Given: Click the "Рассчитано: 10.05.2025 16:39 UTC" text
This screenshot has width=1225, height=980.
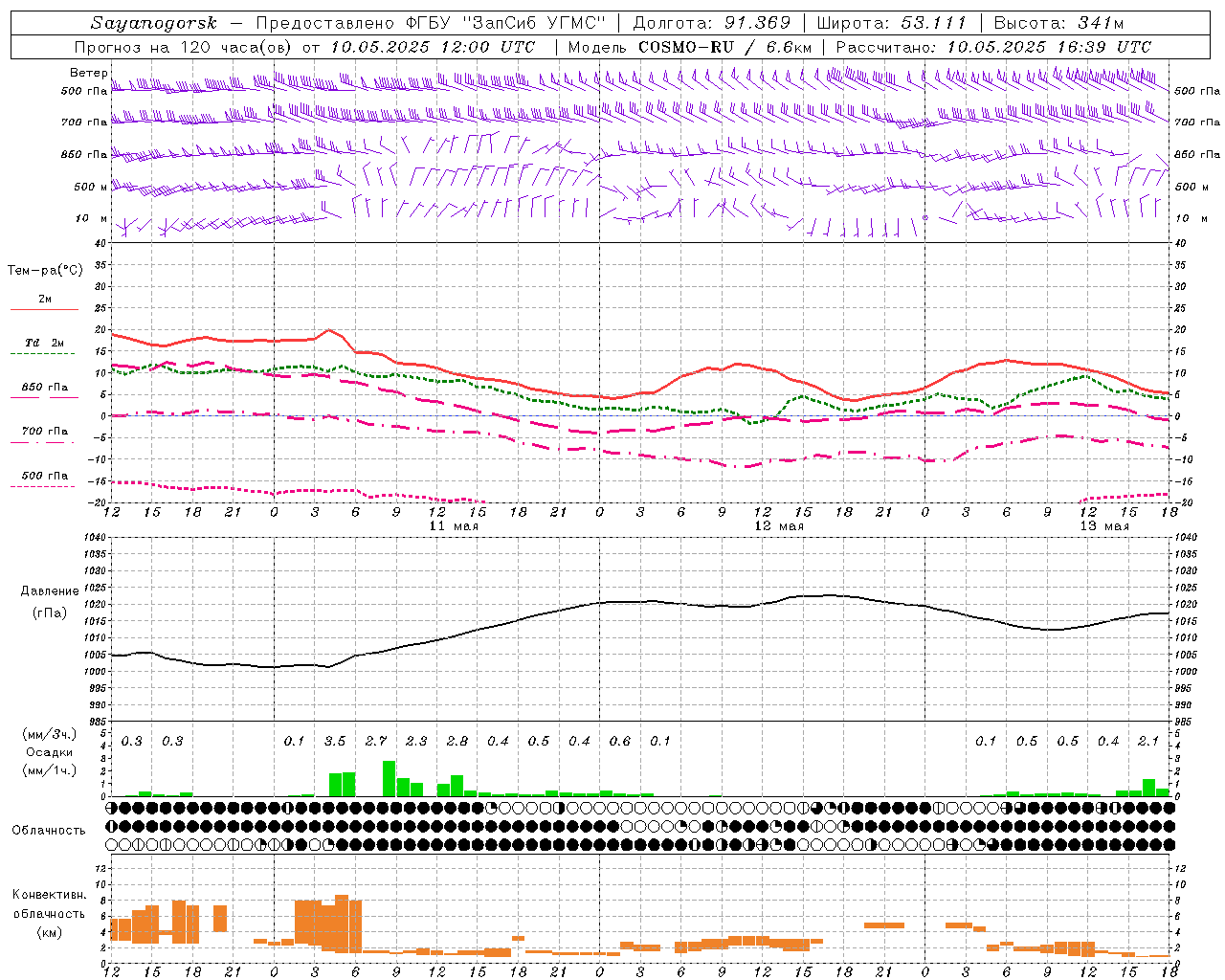Looking at the screenshot, I should point(993,47).
